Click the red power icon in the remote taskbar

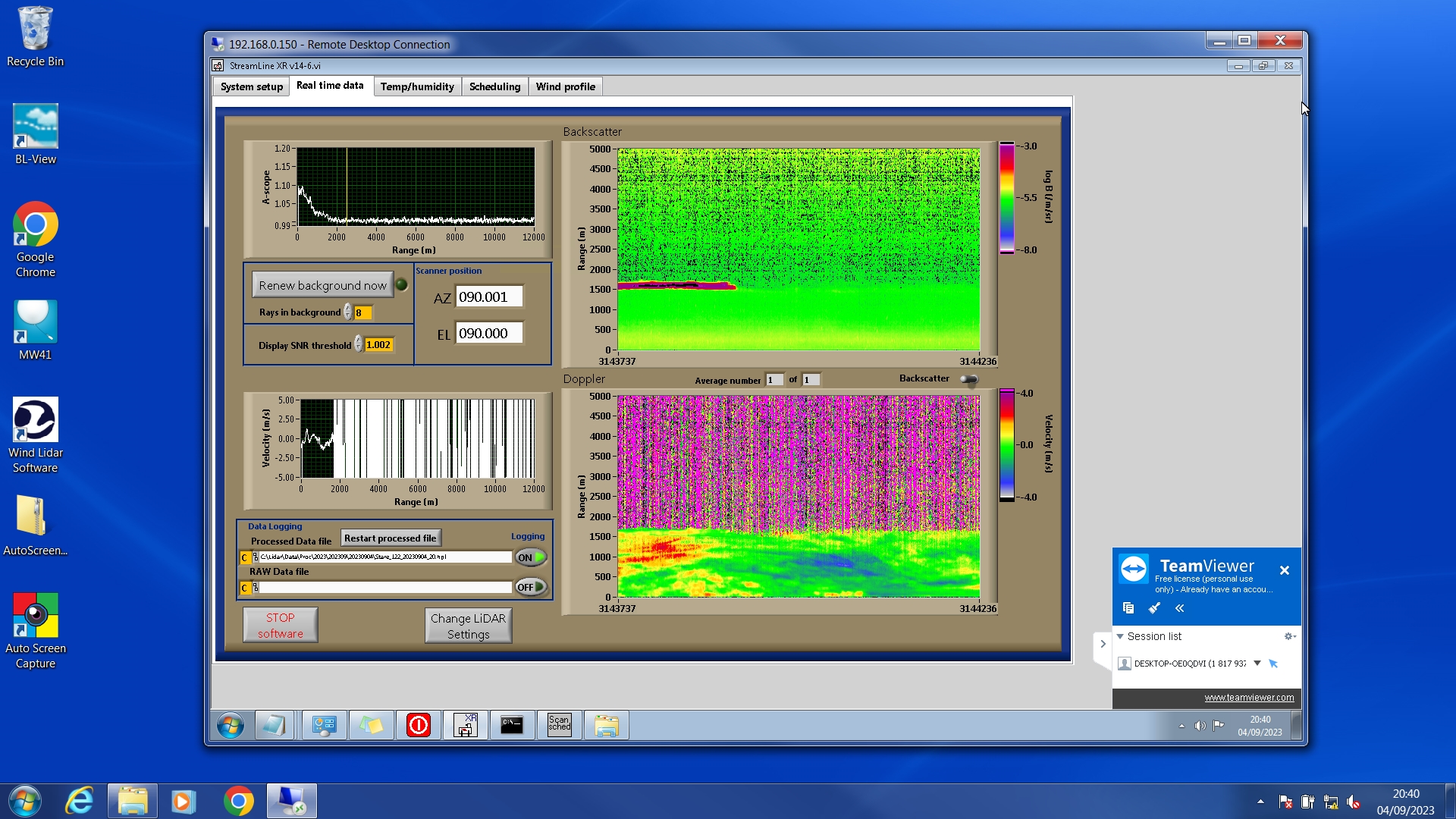(x=419, y=726)
